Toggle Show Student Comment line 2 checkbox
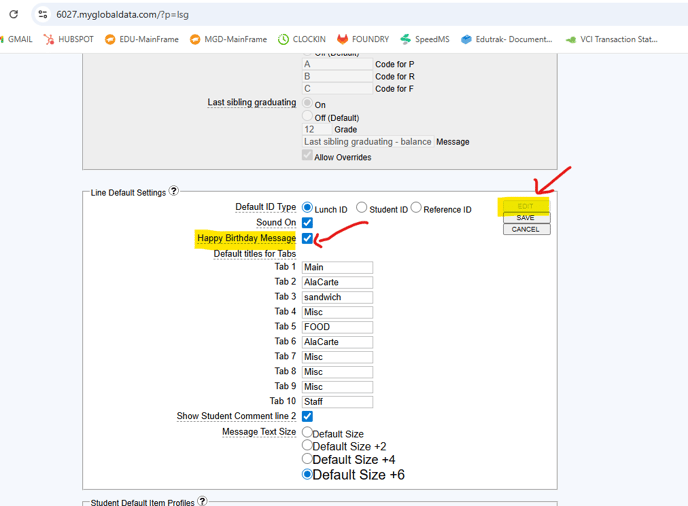The height and width of the screenshot is (506, 688). (x=307, y=416)
